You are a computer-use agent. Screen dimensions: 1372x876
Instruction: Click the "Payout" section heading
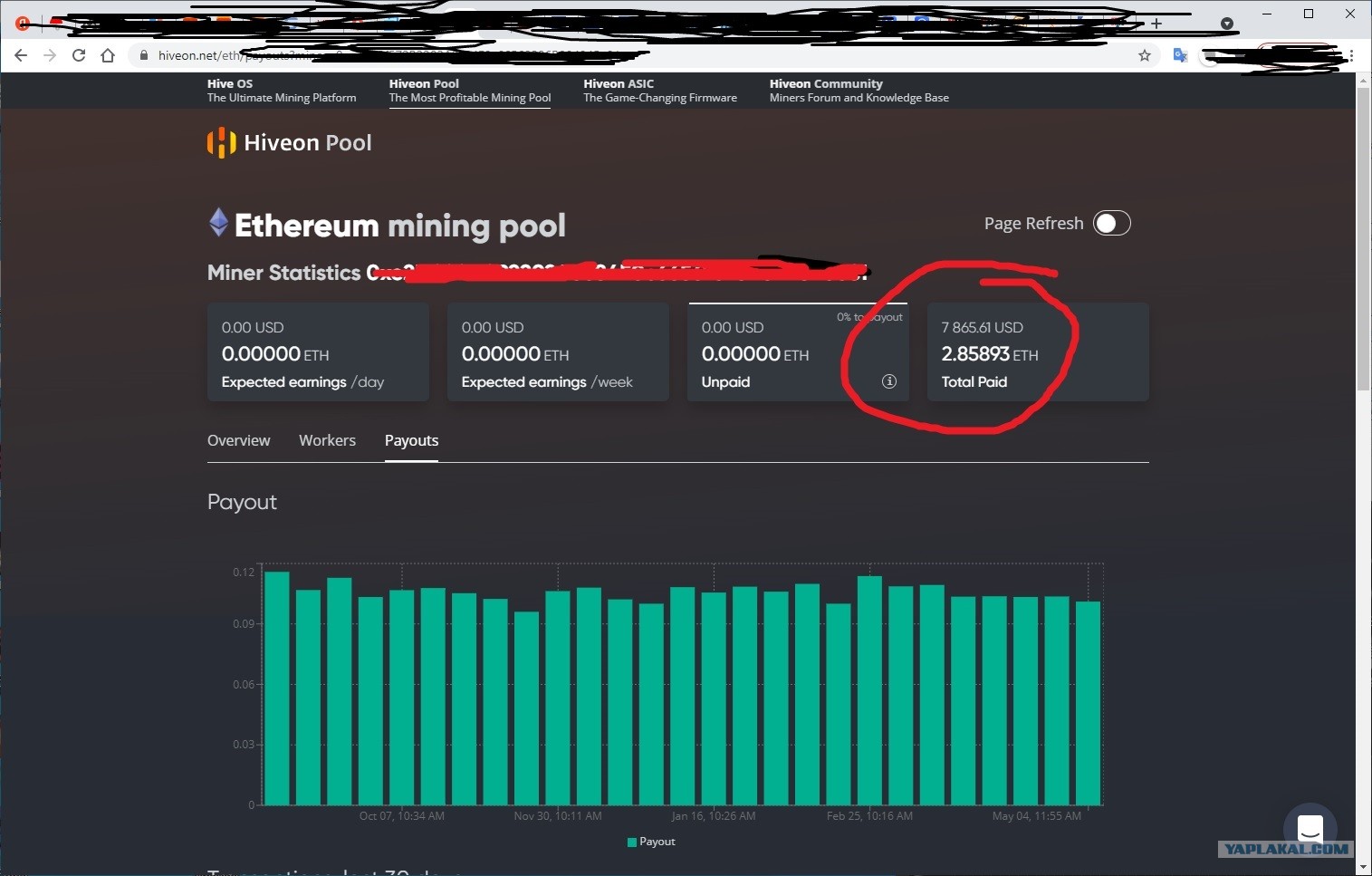point(242,502)
